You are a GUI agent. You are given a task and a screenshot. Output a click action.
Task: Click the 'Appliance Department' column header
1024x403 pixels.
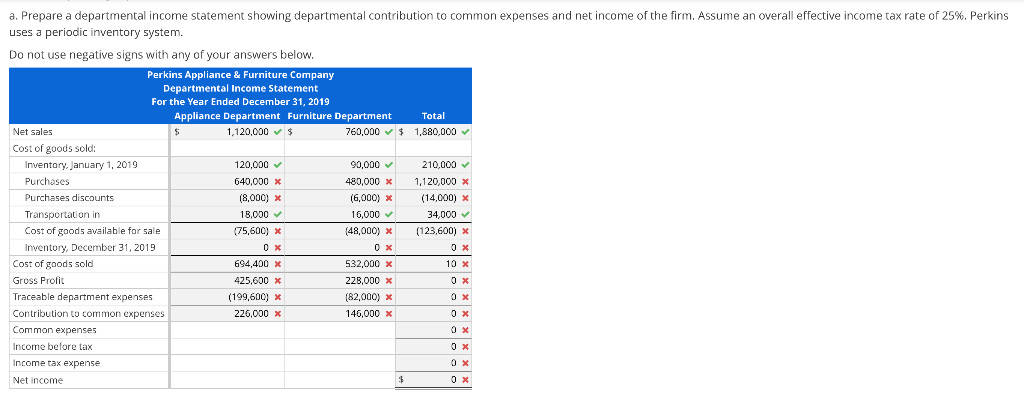[x=227, y=116]
